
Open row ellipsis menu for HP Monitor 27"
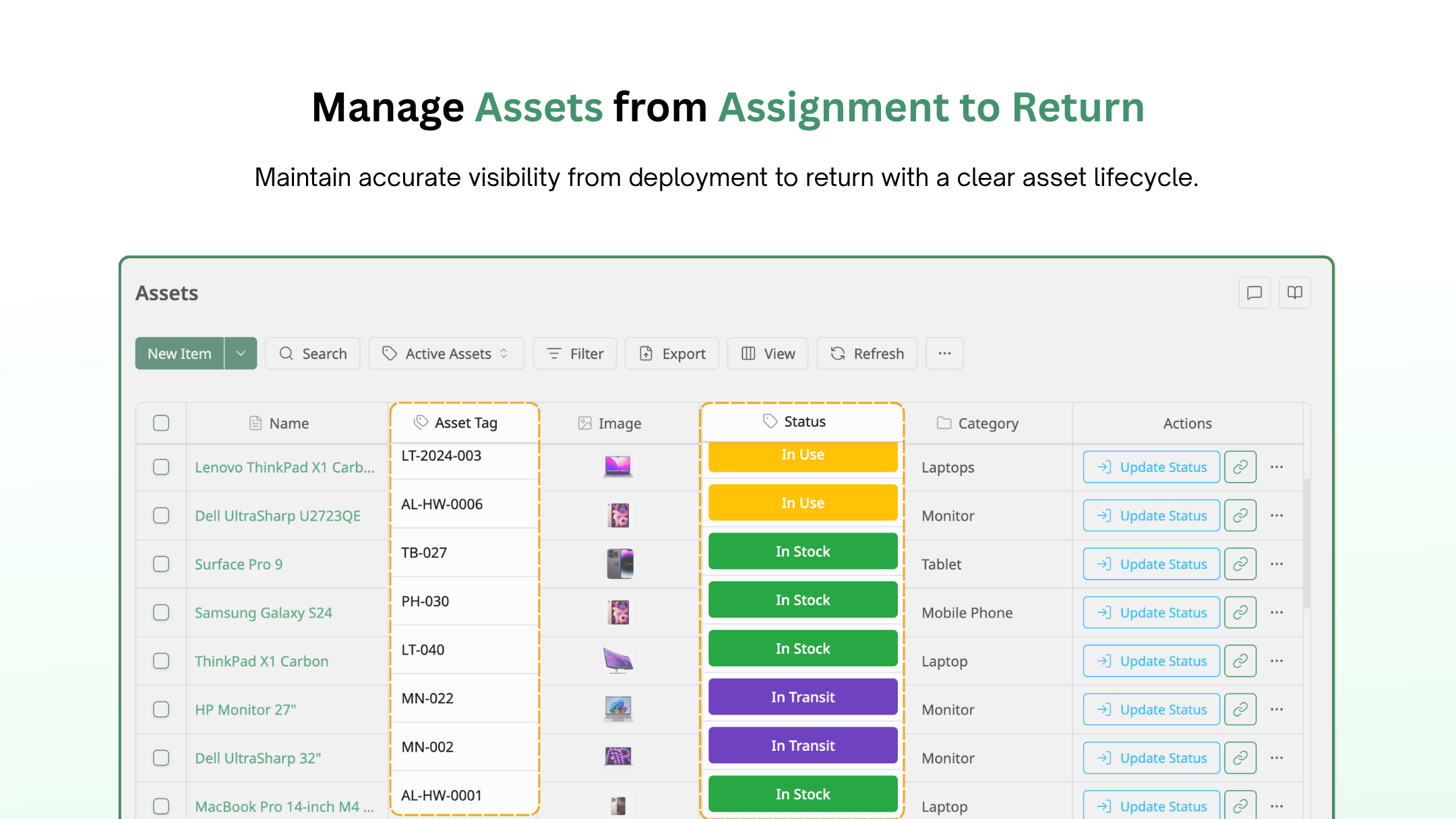[x=1277, y=710]
